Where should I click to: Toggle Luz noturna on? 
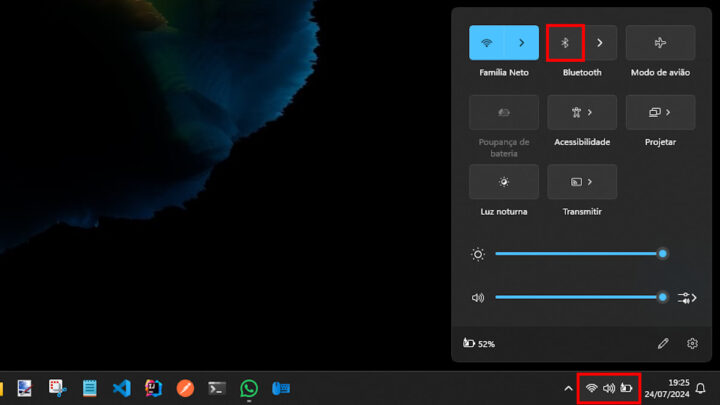(x=504, y=182)
